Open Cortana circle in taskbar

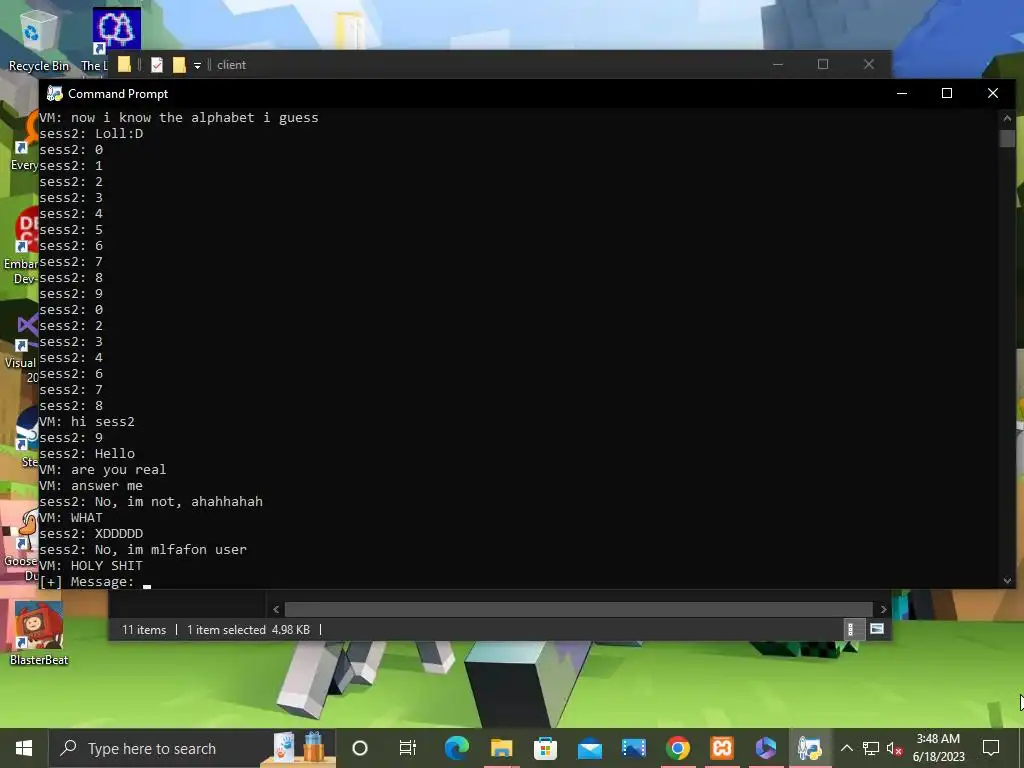click(x=360, y=748)
